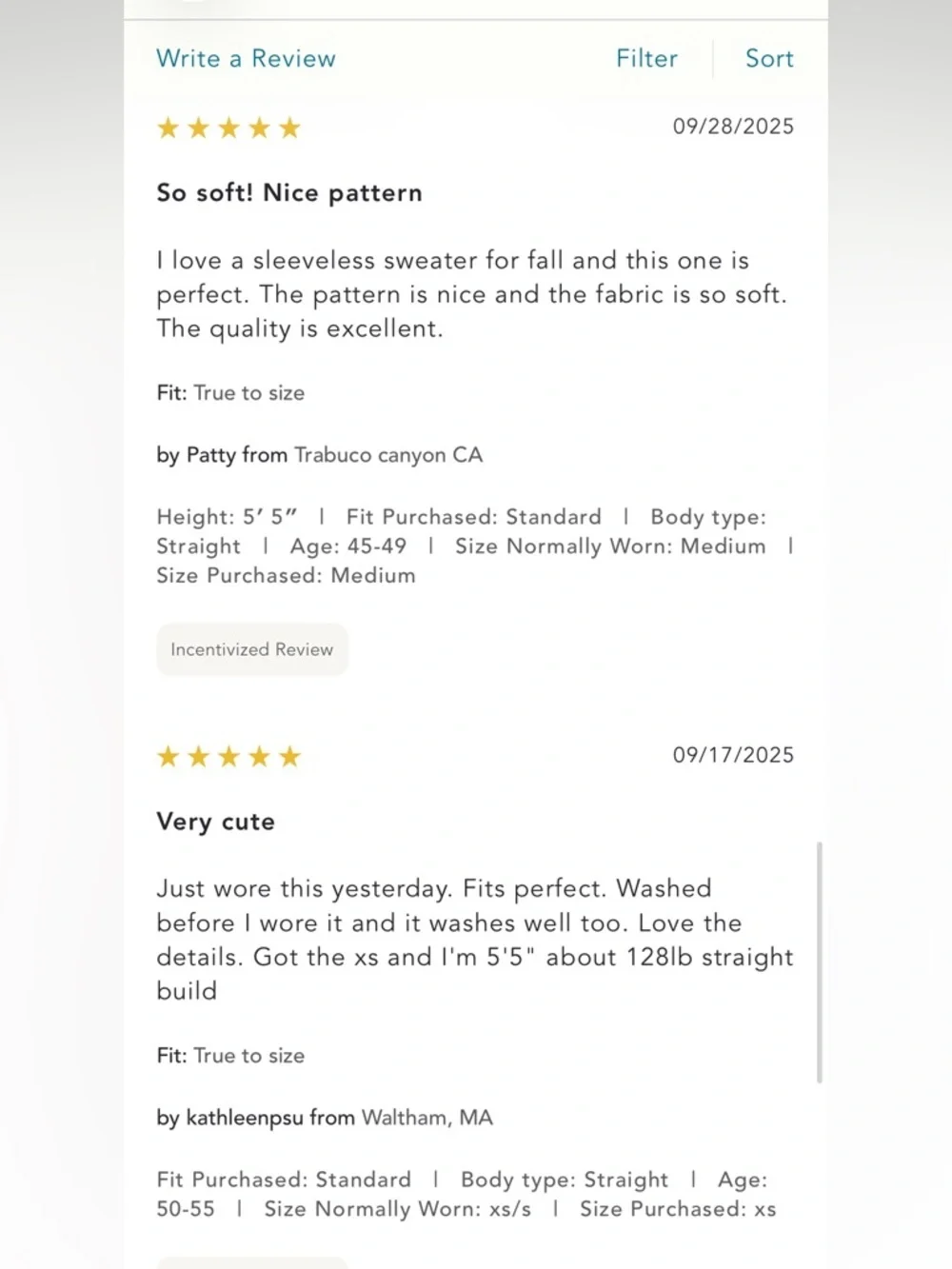Click second star of the Very cute review
This screenshot has width=952, height=1269.
click(x=198, y=757)
